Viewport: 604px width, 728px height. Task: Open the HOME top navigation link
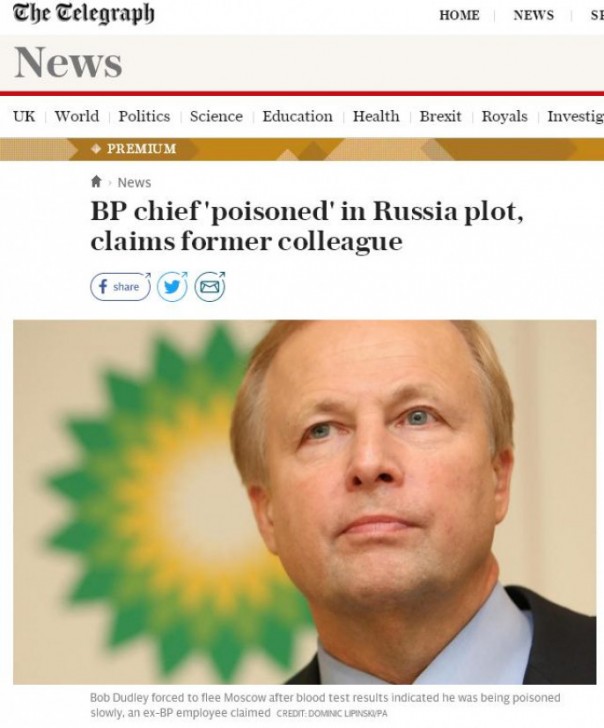tap(459, 15)
